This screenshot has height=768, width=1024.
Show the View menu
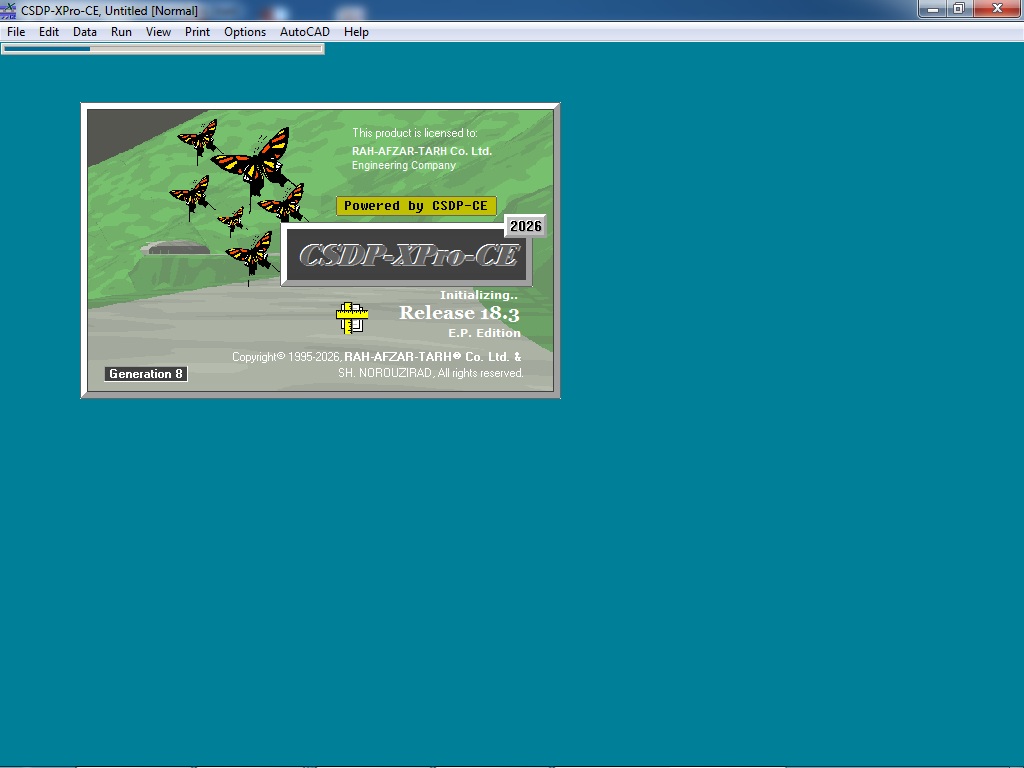(x=158, y=32)
